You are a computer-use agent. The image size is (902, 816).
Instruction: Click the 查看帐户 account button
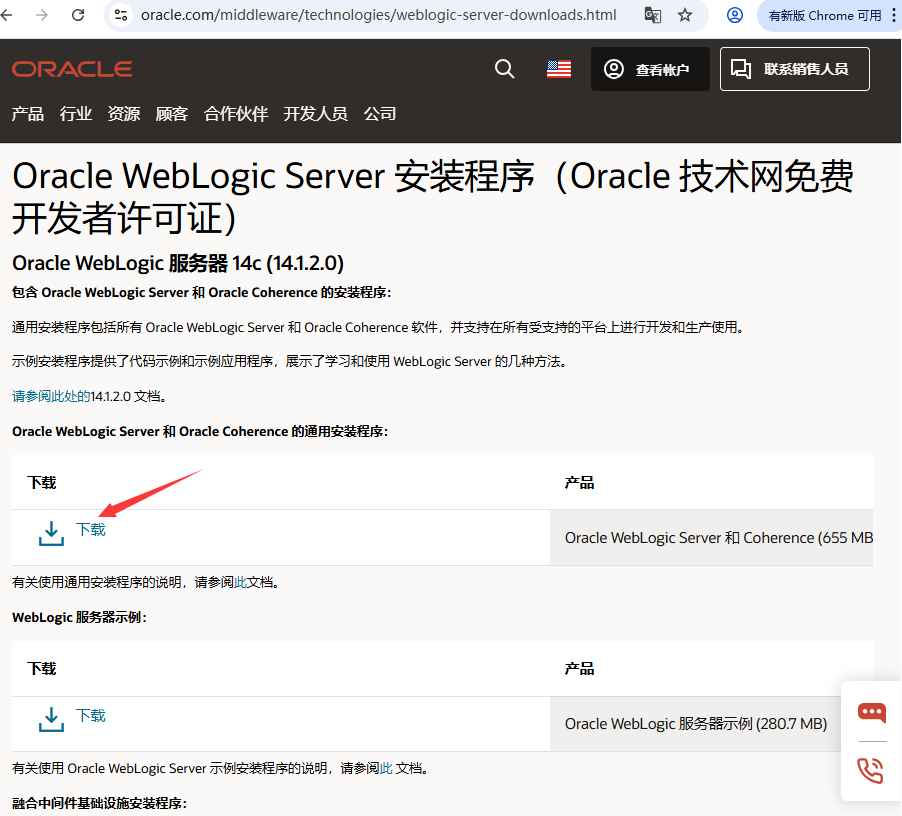point(650,69)
